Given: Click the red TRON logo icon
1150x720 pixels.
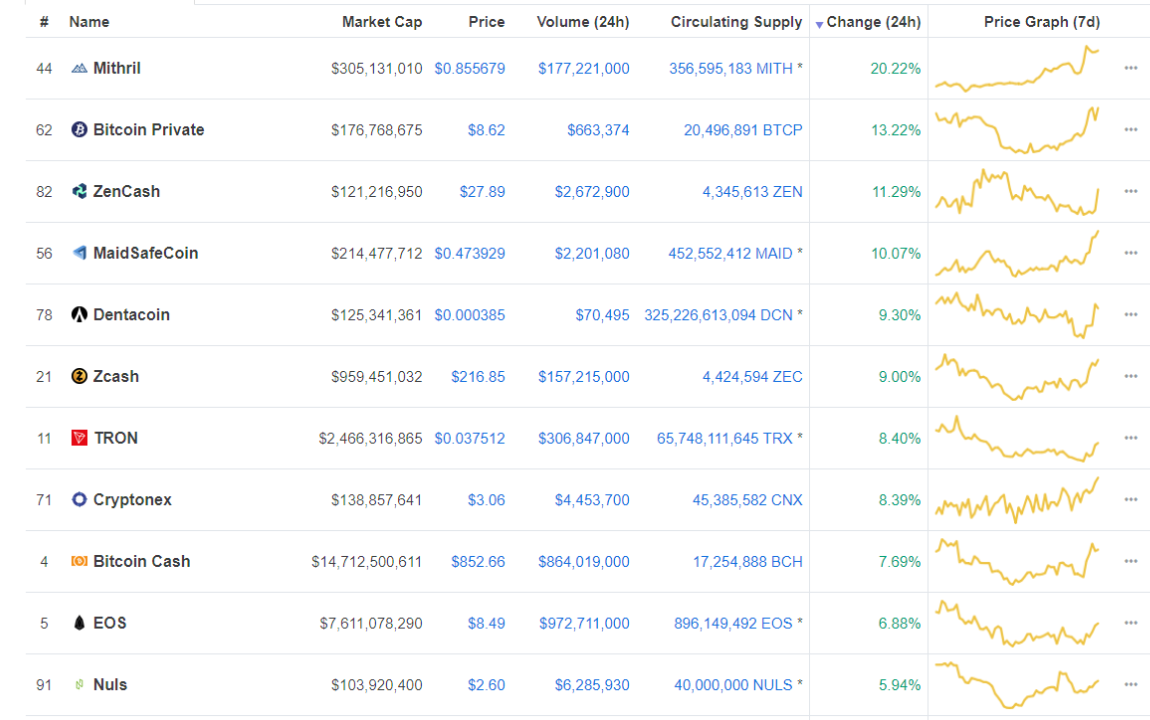Looking at the screenshot, I should [79, 438].
